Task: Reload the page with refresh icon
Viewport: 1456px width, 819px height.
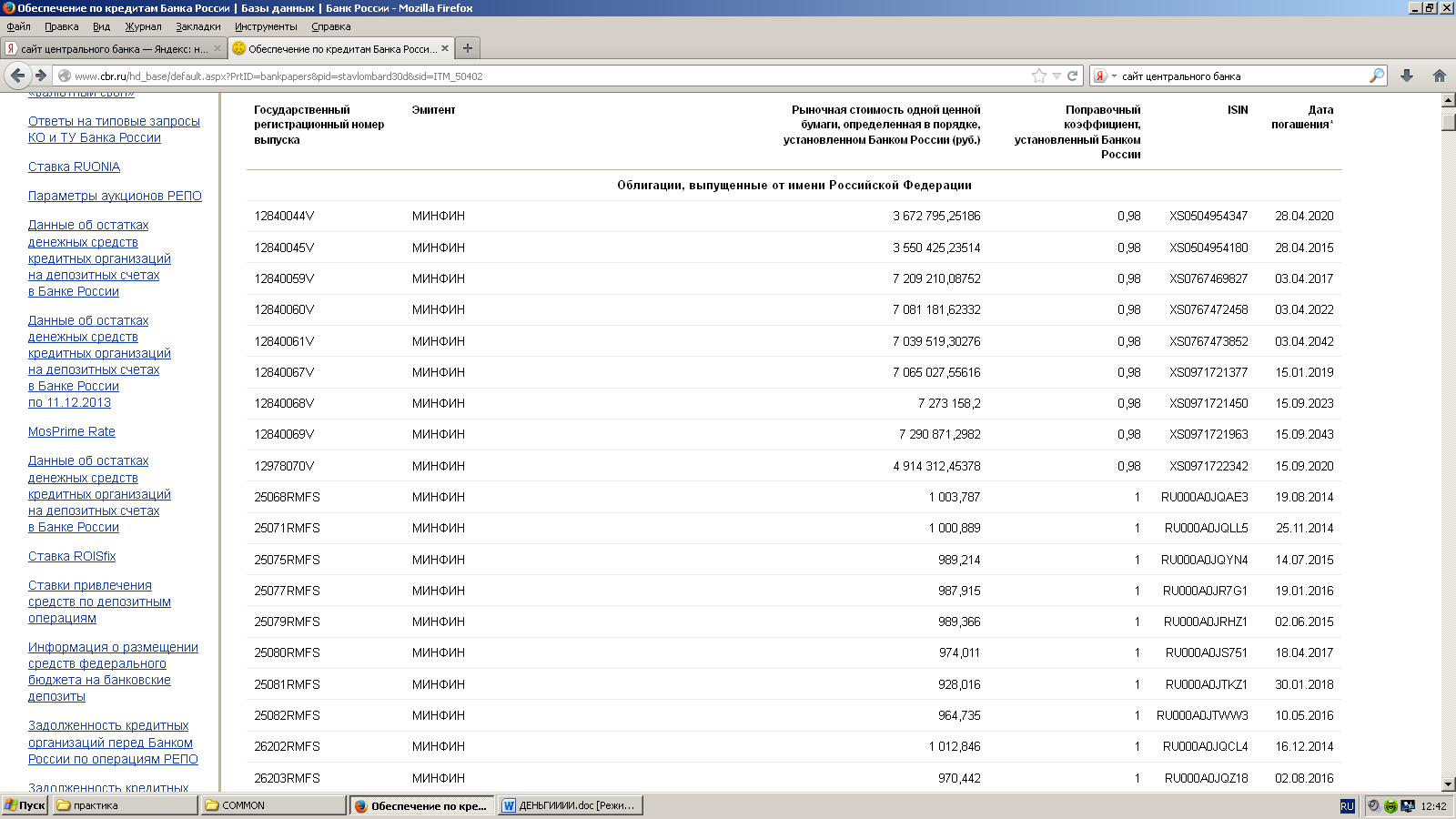Action: (x=1072, y=76)
